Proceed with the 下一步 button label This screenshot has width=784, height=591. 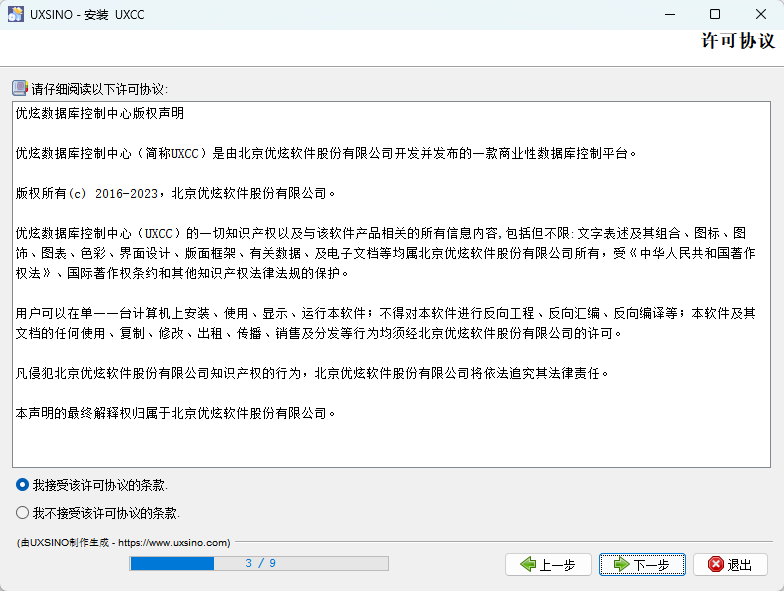[x=651, y=565]
